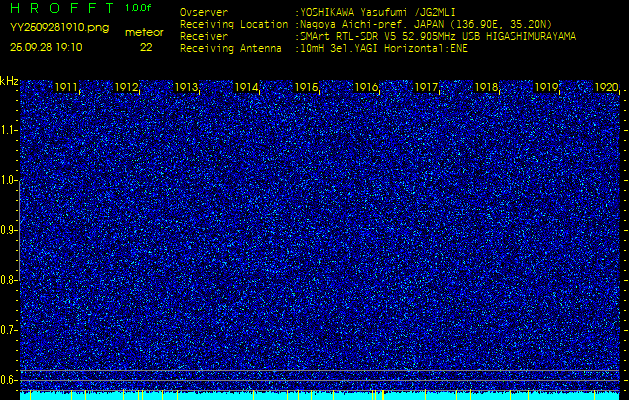Click the 1919 time label
The width and height of the screenshot is (629, 400).
tap(546, 87)
